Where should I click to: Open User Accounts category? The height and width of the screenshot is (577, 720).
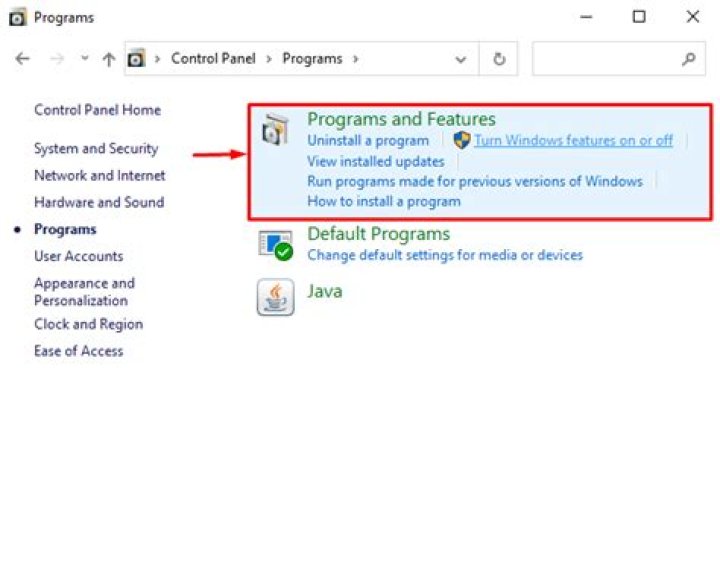pyautogui.click(x=79, y=256)
